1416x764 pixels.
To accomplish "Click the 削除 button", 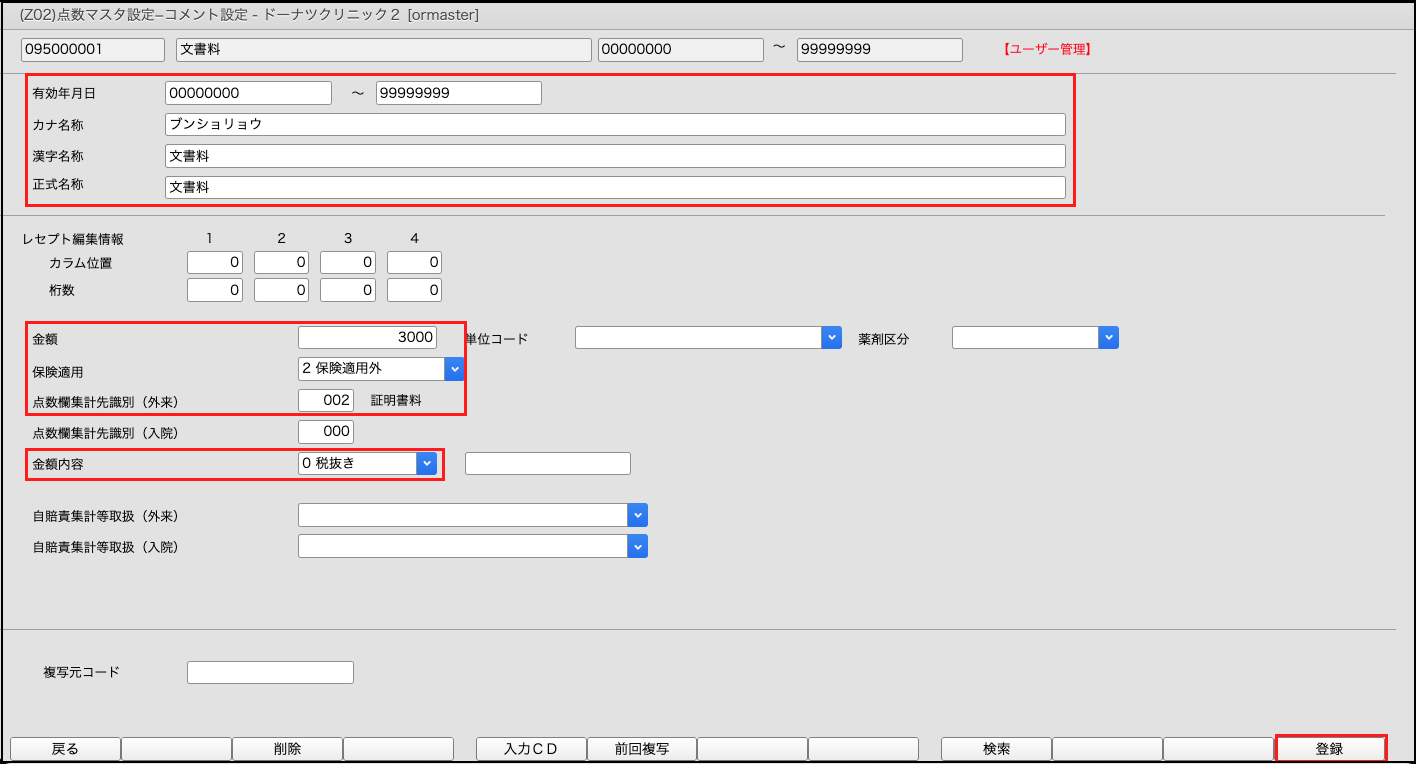I will coord(287,749).
